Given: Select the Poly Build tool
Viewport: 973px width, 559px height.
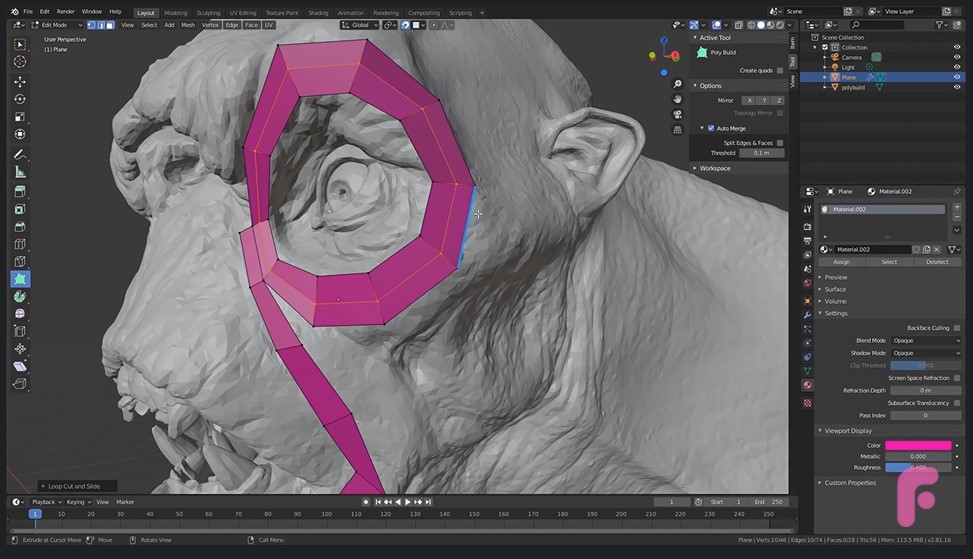Looking at the screenshot, I should tap(20, 279).
